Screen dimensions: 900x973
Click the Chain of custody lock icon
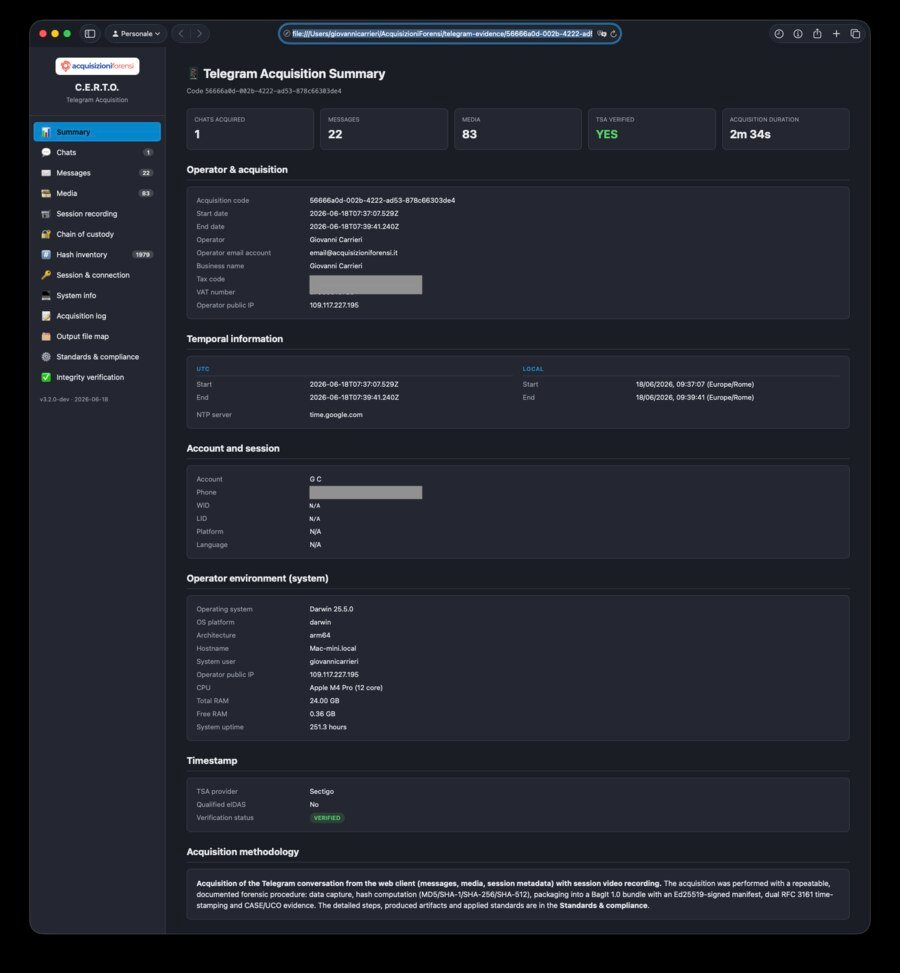tap(46, 234)
